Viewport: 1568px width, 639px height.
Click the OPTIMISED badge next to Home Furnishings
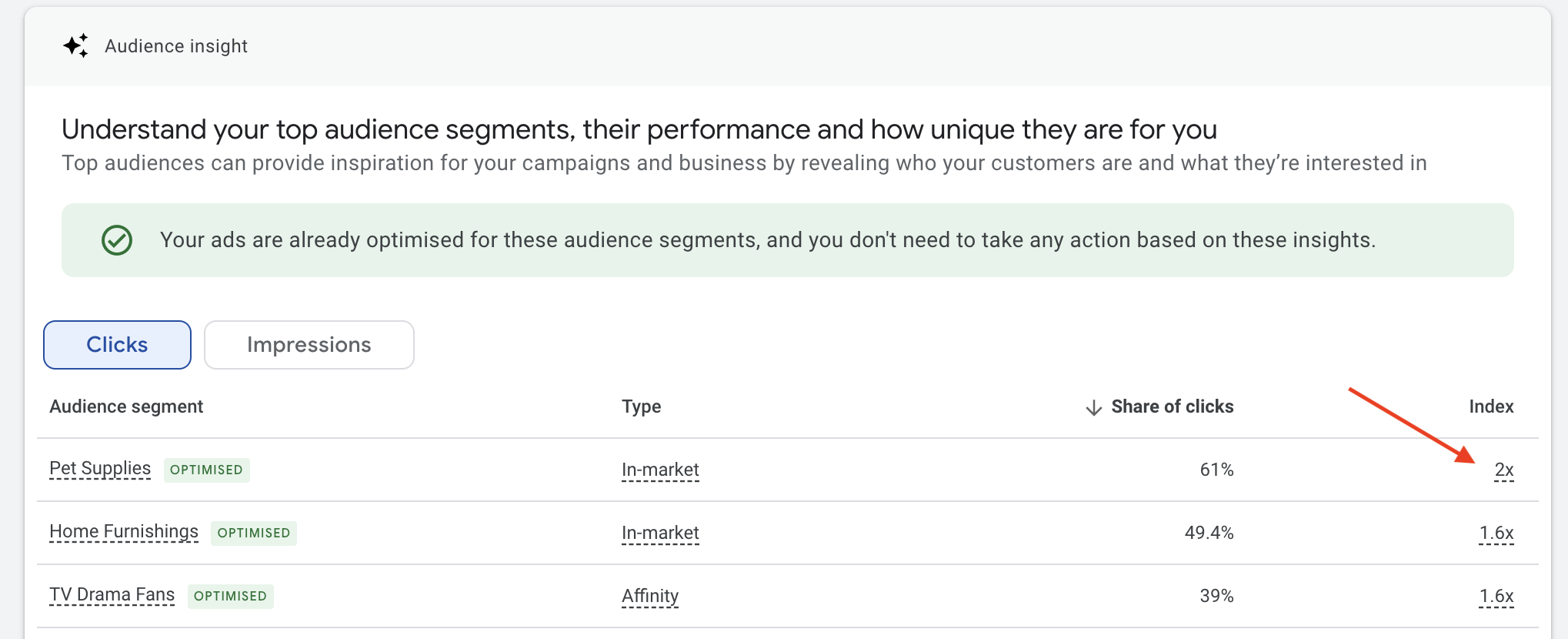pyautogui.click(x=254, y=533)
